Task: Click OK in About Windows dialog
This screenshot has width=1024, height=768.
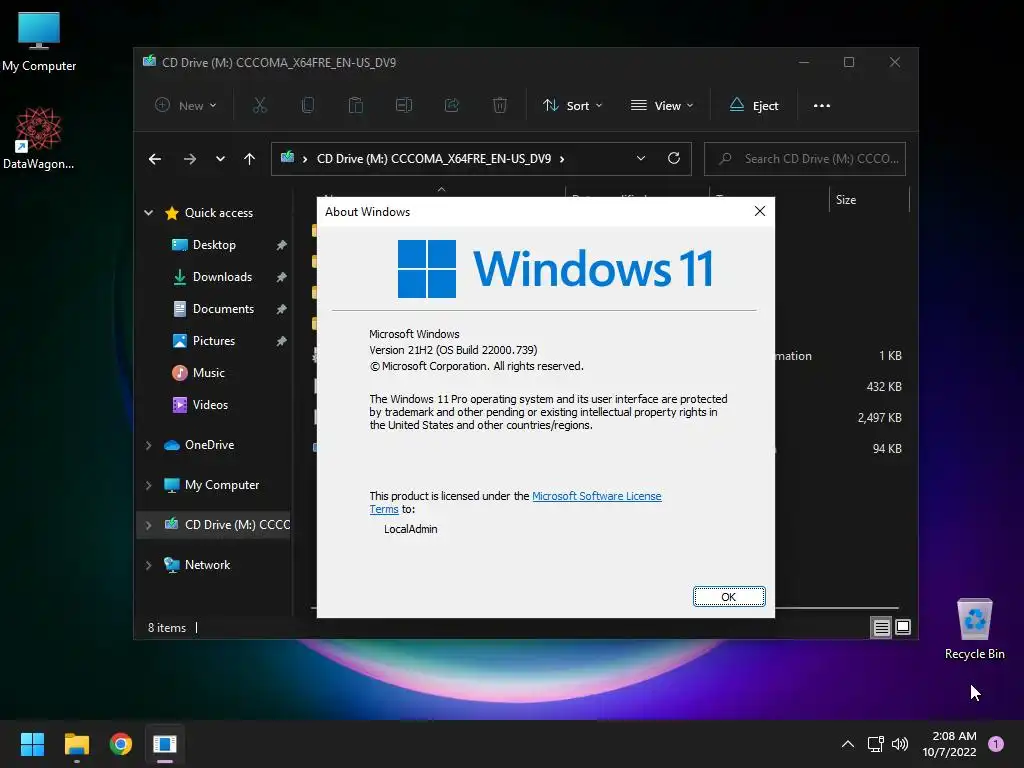Action: [729, 597]
